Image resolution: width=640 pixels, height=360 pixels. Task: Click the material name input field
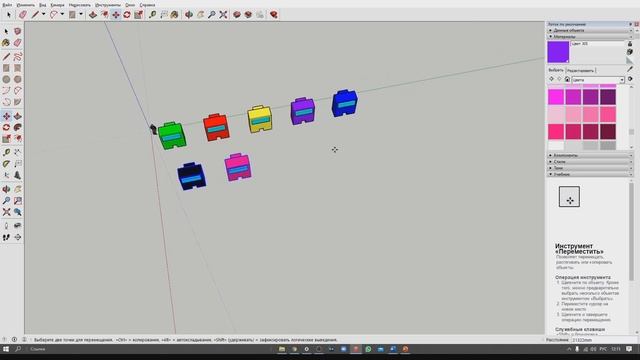pyautogui.click(x=598, y=44)
